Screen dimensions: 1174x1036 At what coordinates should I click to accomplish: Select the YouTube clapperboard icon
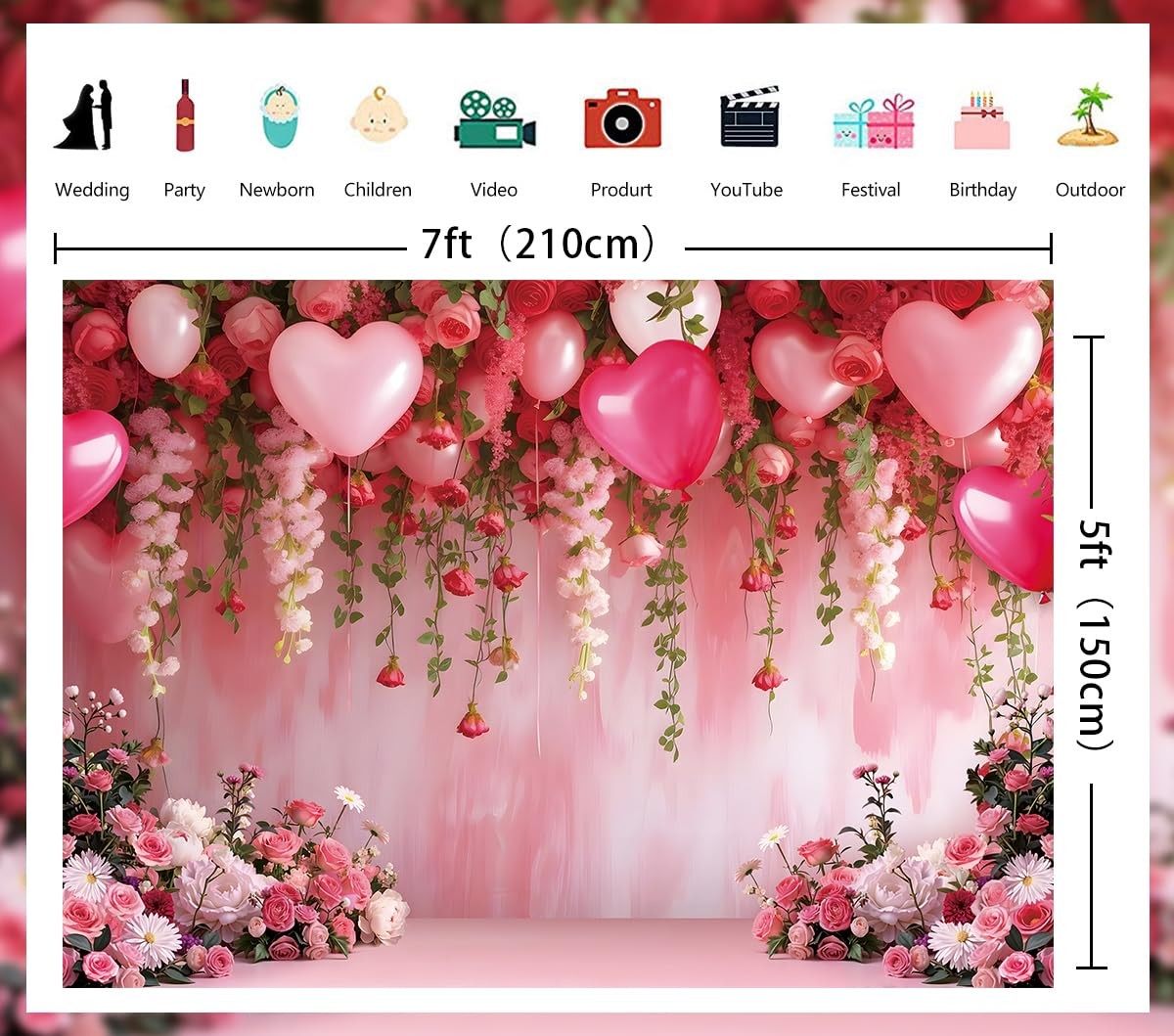(x=749, y=116)
